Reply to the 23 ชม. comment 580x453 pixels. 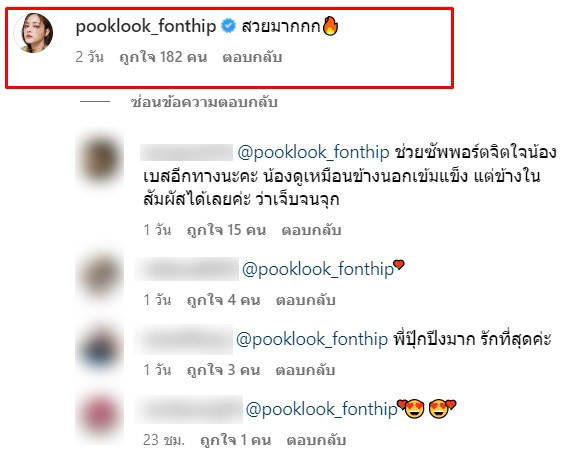tap(316, 440)
